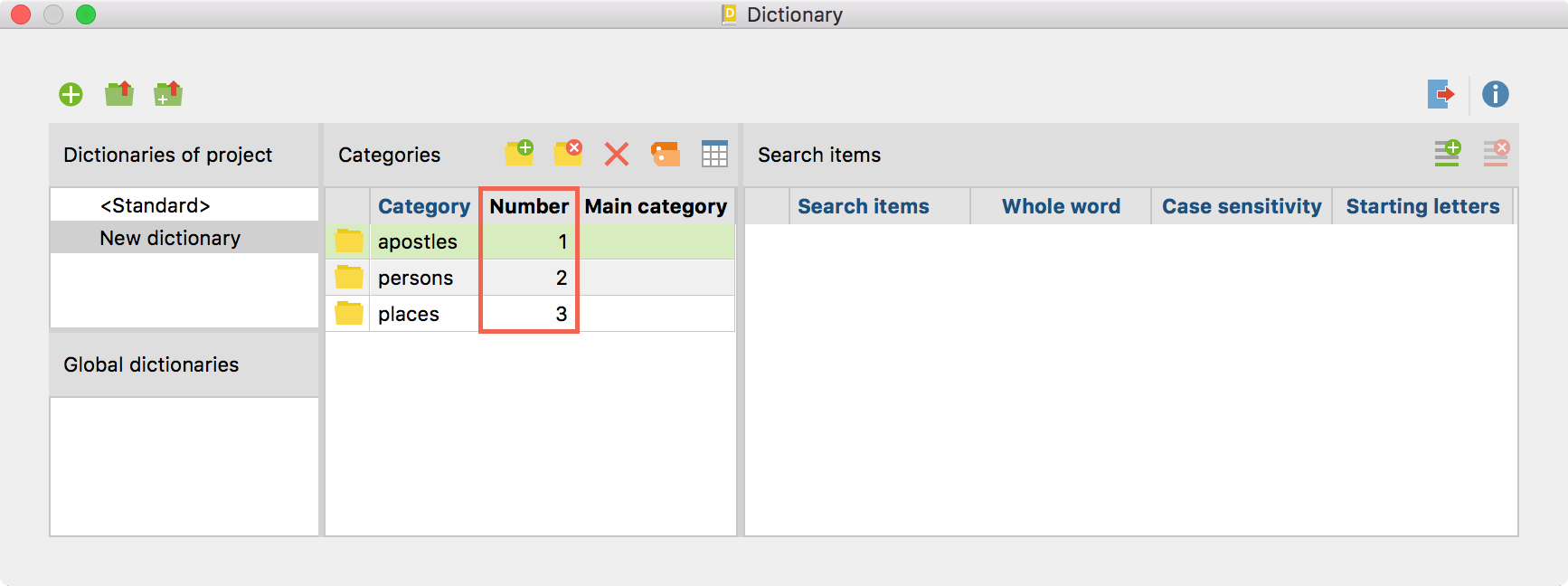Click the Search items column header

point(879,206)
